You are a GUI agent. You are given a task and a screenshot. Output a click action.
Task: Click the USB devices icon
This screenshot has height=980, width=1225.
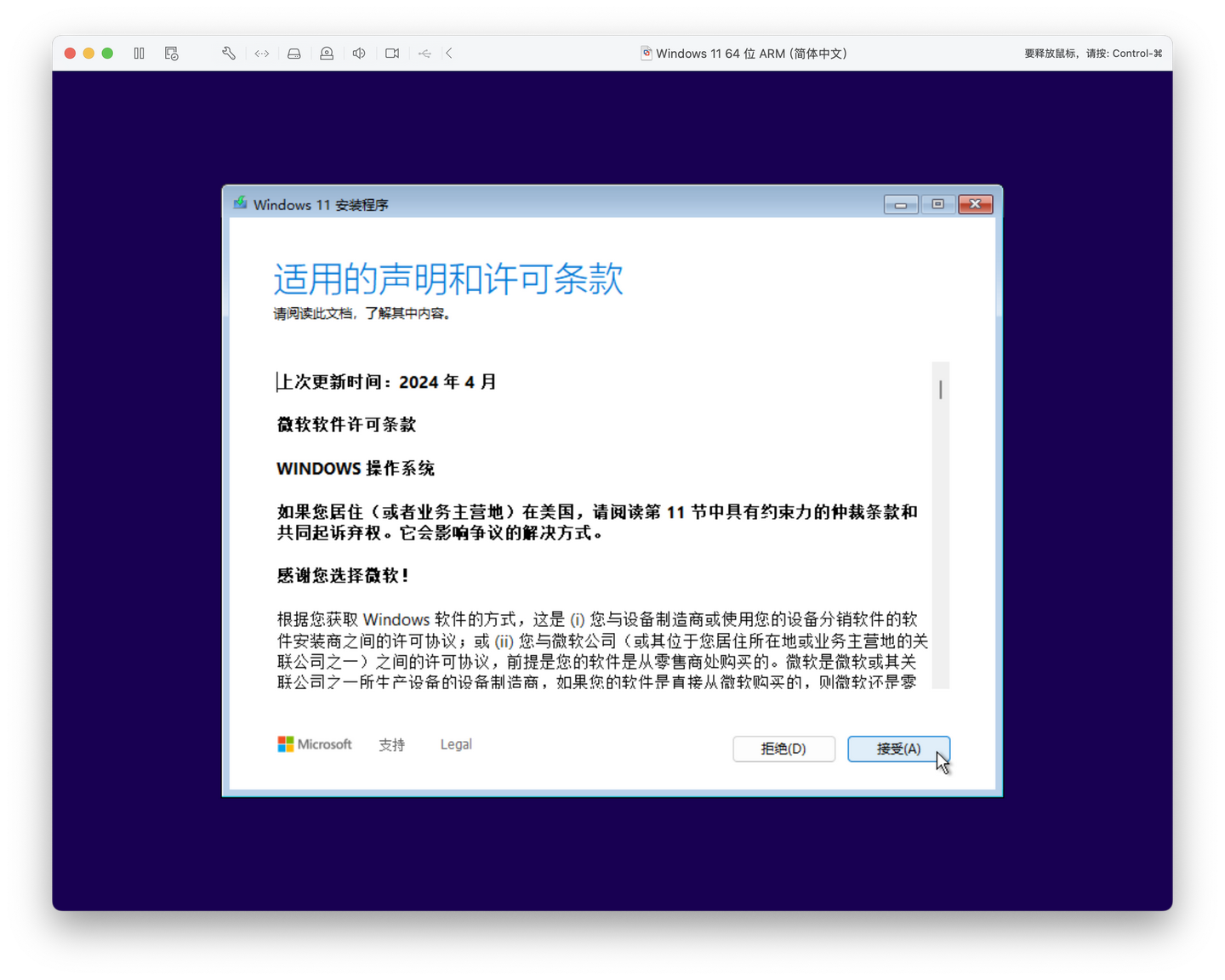(x=424, y=54)
